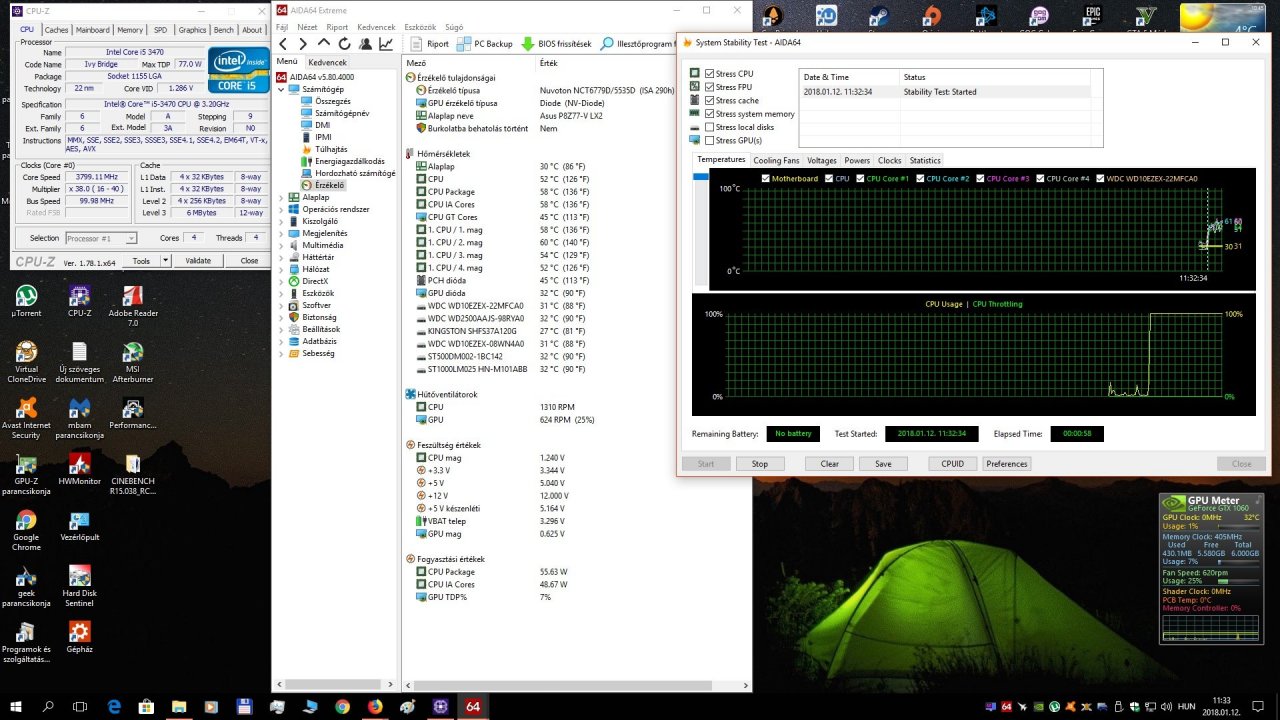This screenshot has height=720, width=1280.
Task: Uncheck the Stress cache checkbox
Action: click(x=710, y=100)
